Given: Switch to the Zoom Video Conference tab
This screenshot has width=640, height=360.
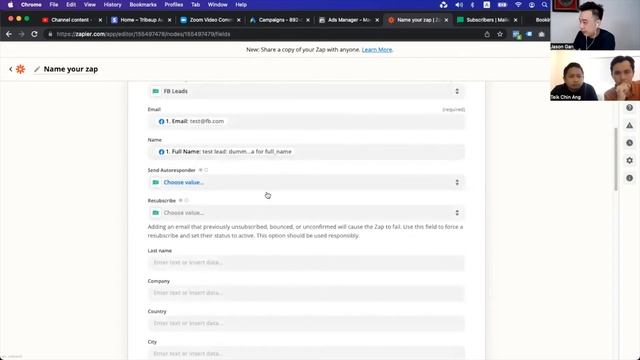Looking at the screenshot, I should [210, 20].
